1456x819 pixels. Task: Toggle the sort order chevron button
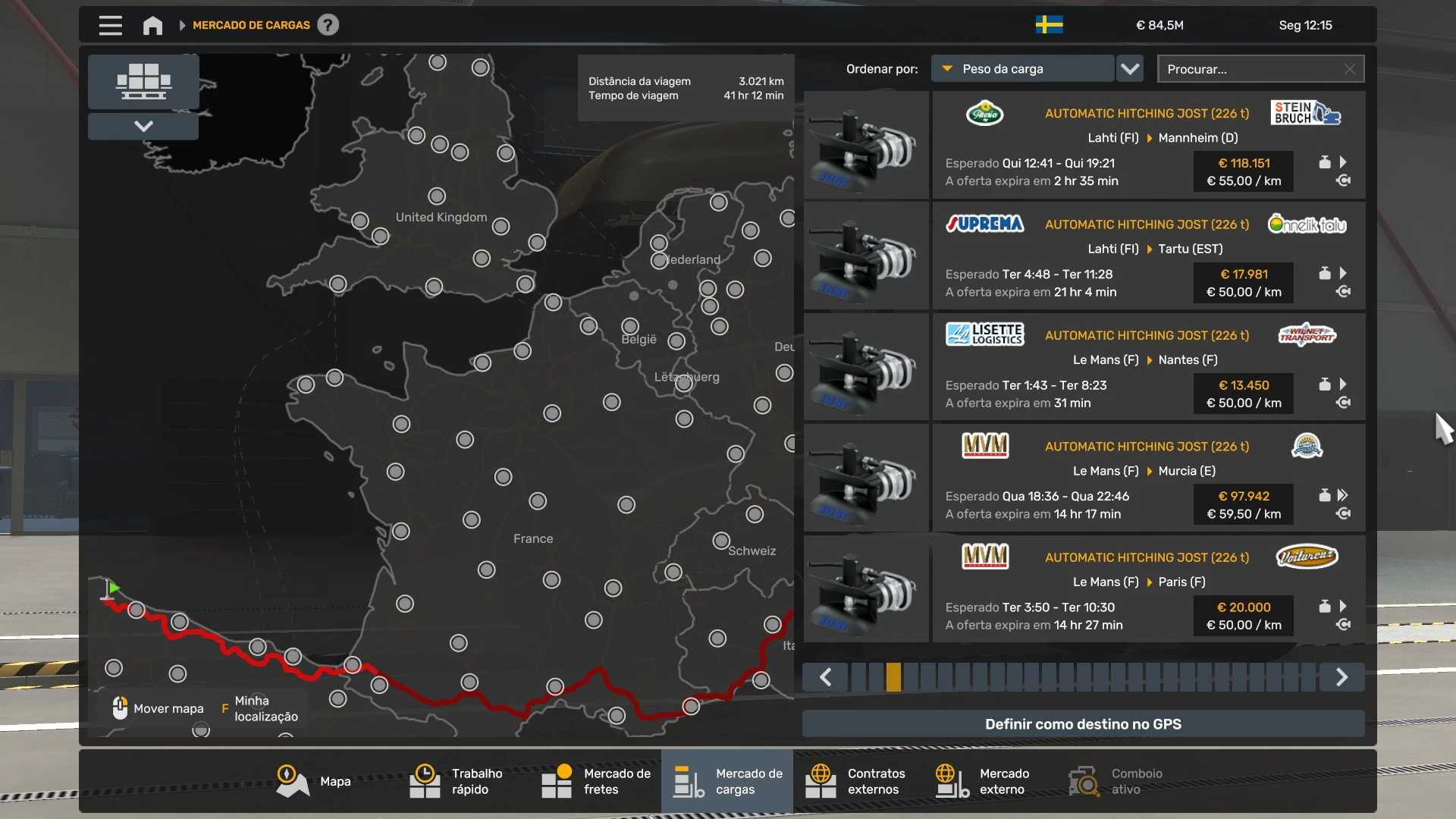[1130, 69]
